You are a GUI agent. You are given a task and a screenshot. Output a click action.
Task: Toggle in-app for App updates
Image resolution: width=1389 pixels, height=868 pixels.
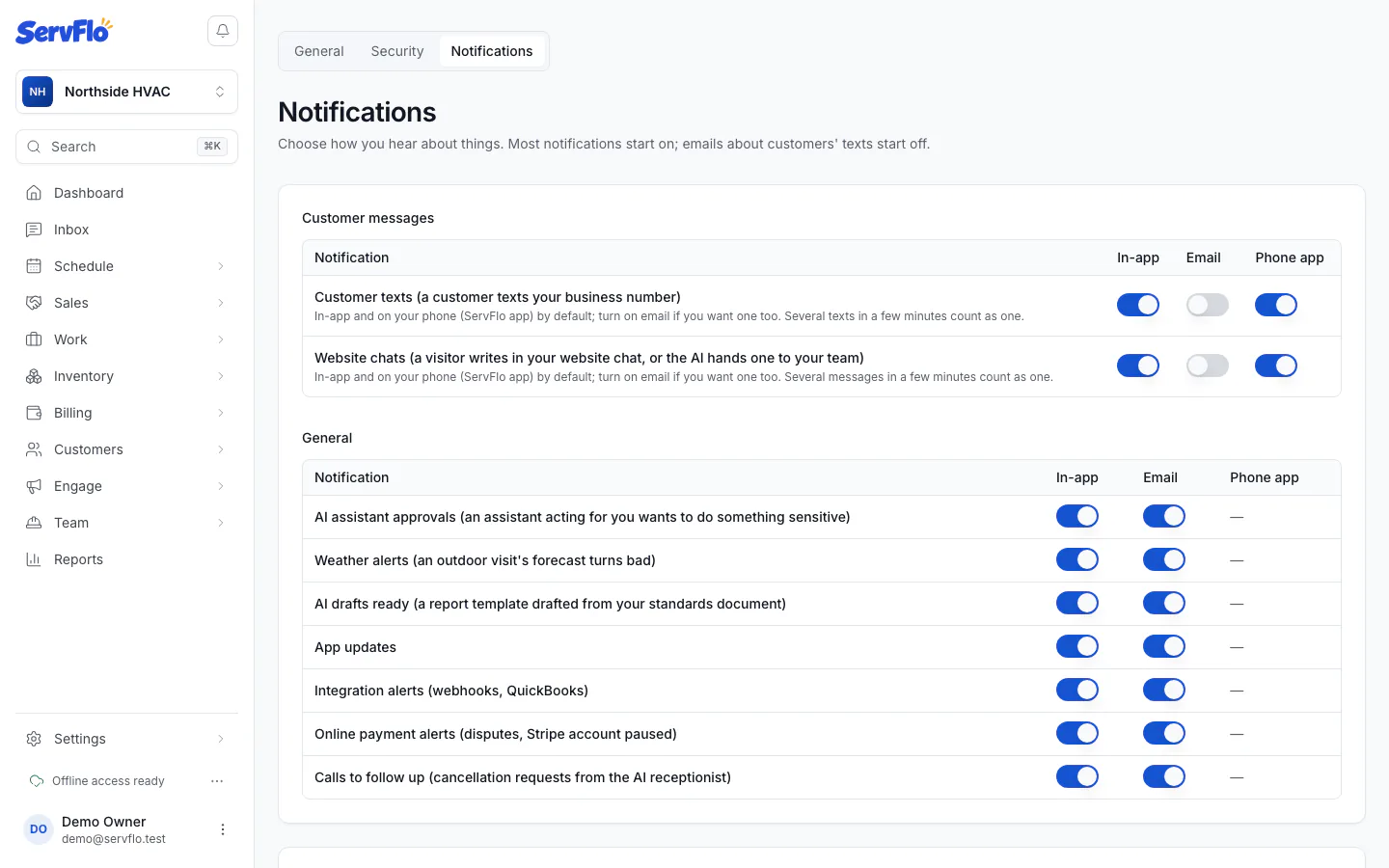pos(1077,646)
